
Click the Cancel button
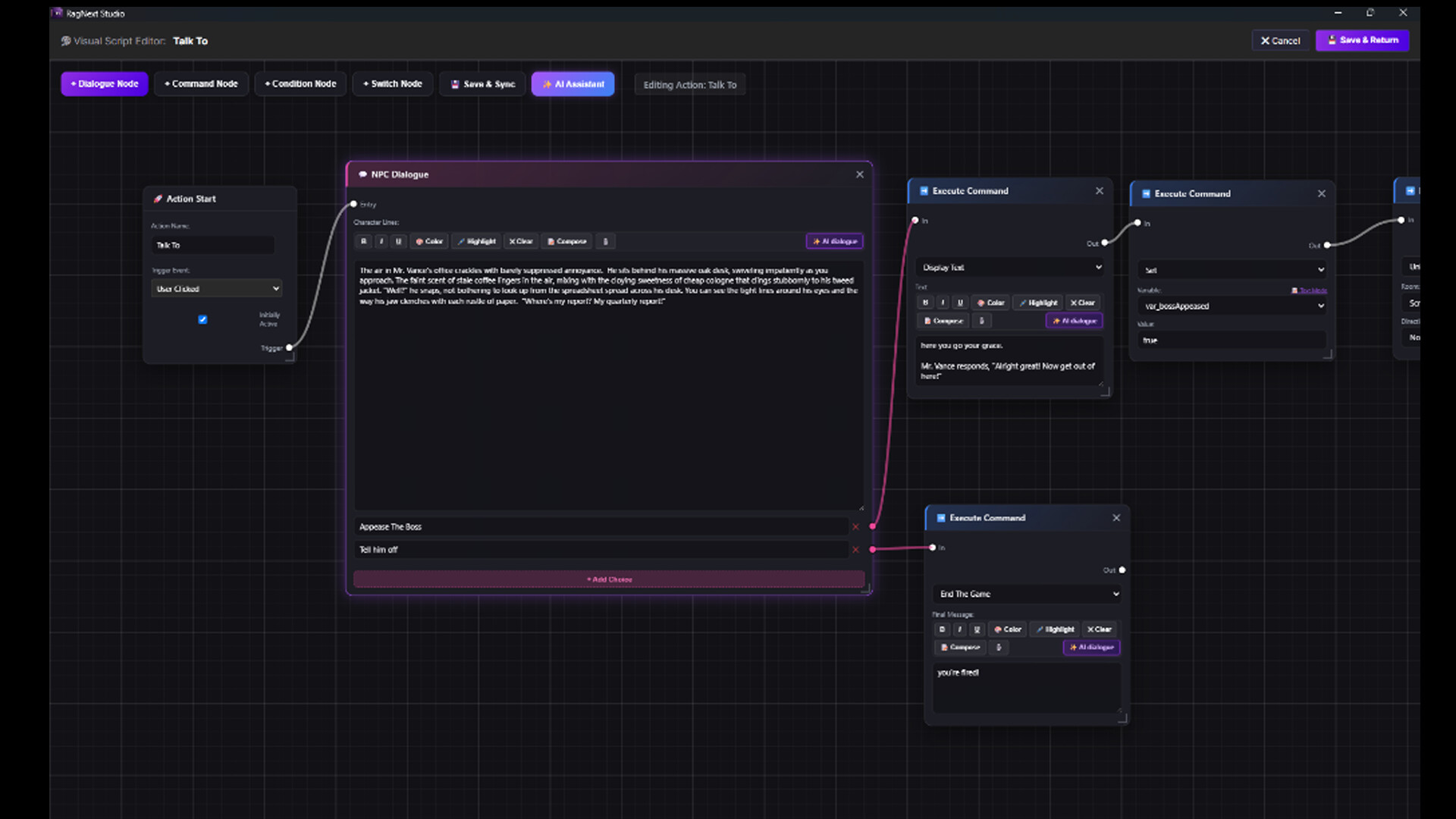click(1280, 40)
